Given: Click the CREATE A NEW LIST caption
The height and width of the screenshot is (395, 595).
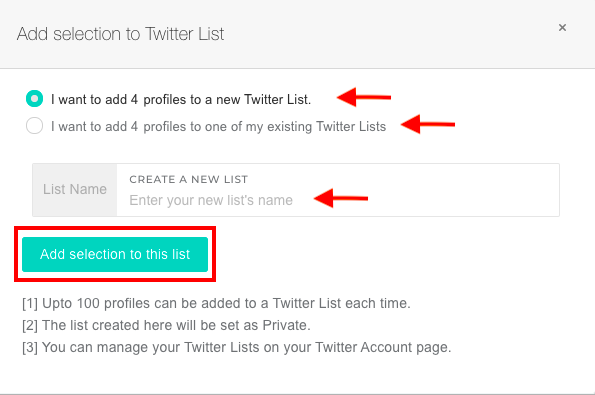Looking at the screenshot, I should tap(188, 179).
